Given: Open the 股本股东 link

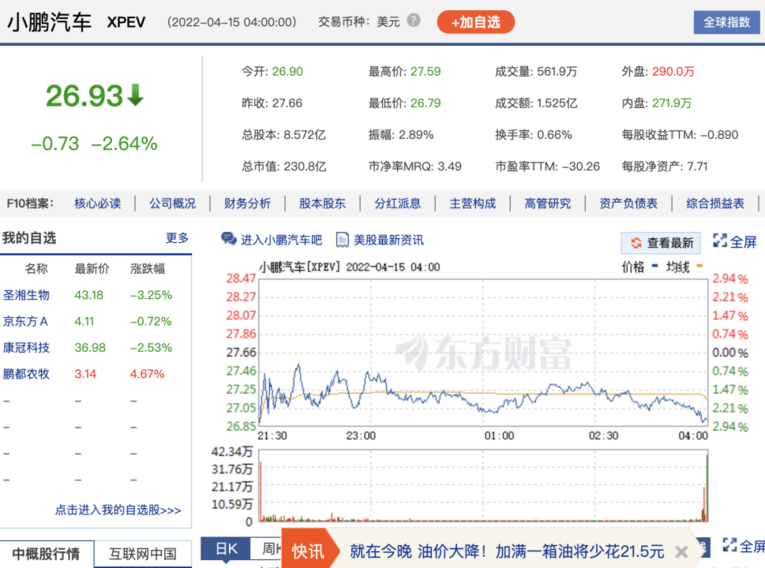Looking at the screenshot, I should pyautogui.click(x=322, y=203).
